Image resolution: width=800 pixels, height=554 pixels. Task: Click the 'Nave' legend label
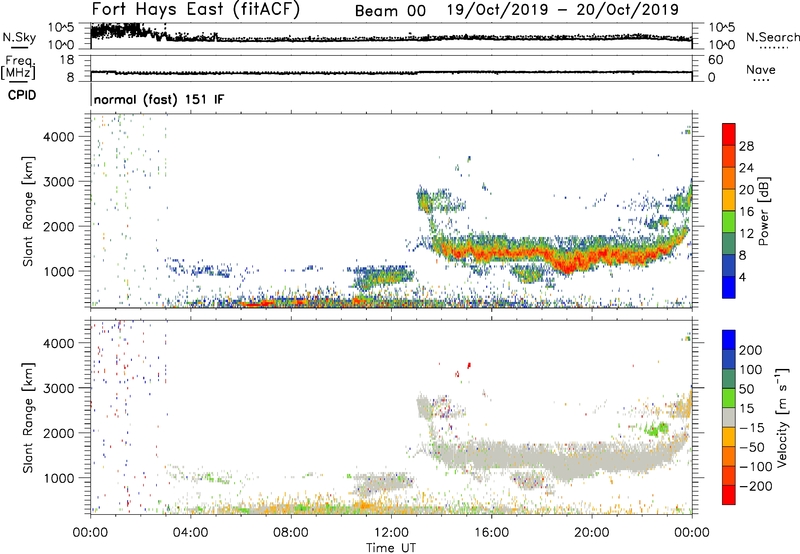click(761, 69)
